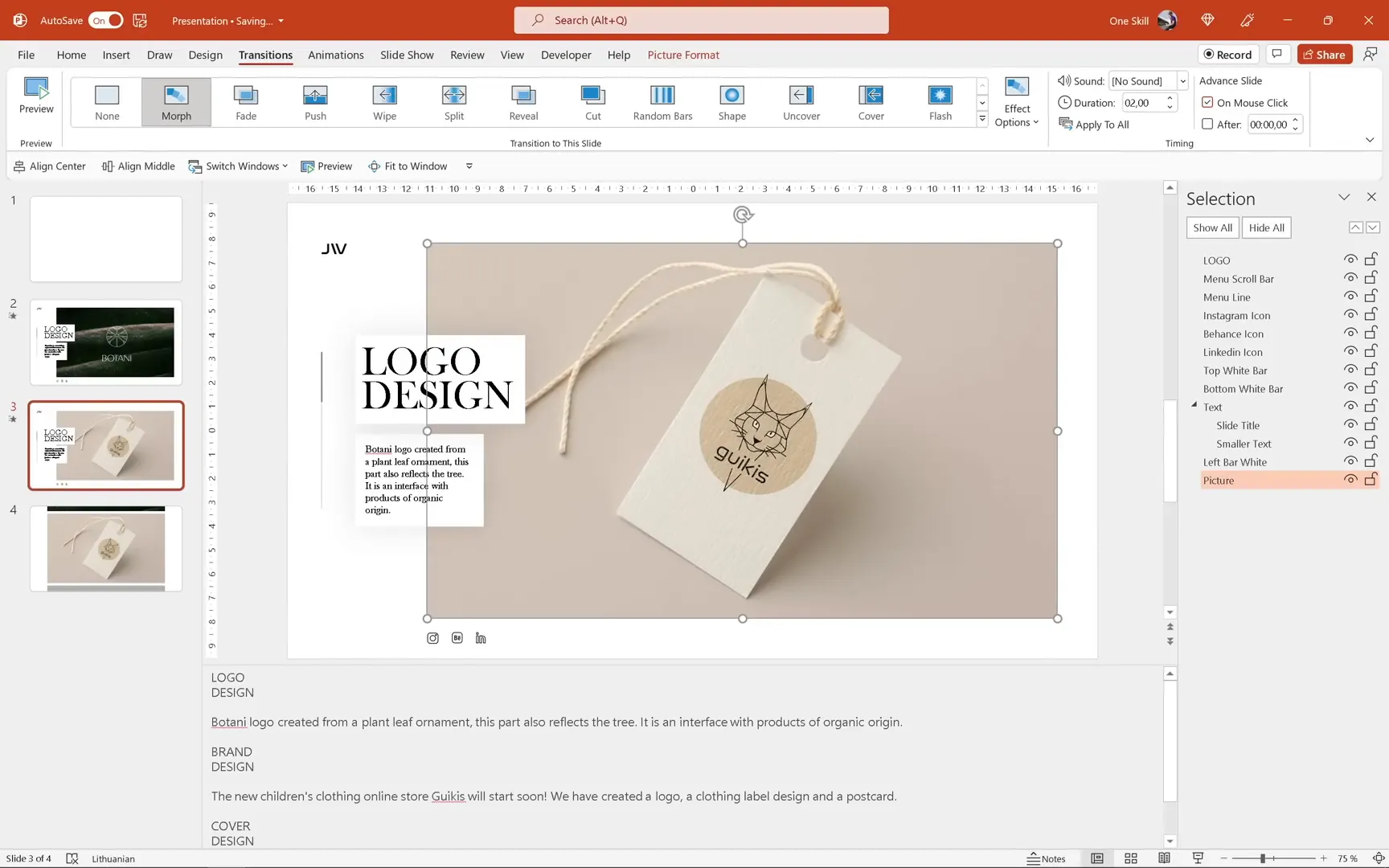
Task: Lock the Picture object
Action: [x=1371, y=479]
